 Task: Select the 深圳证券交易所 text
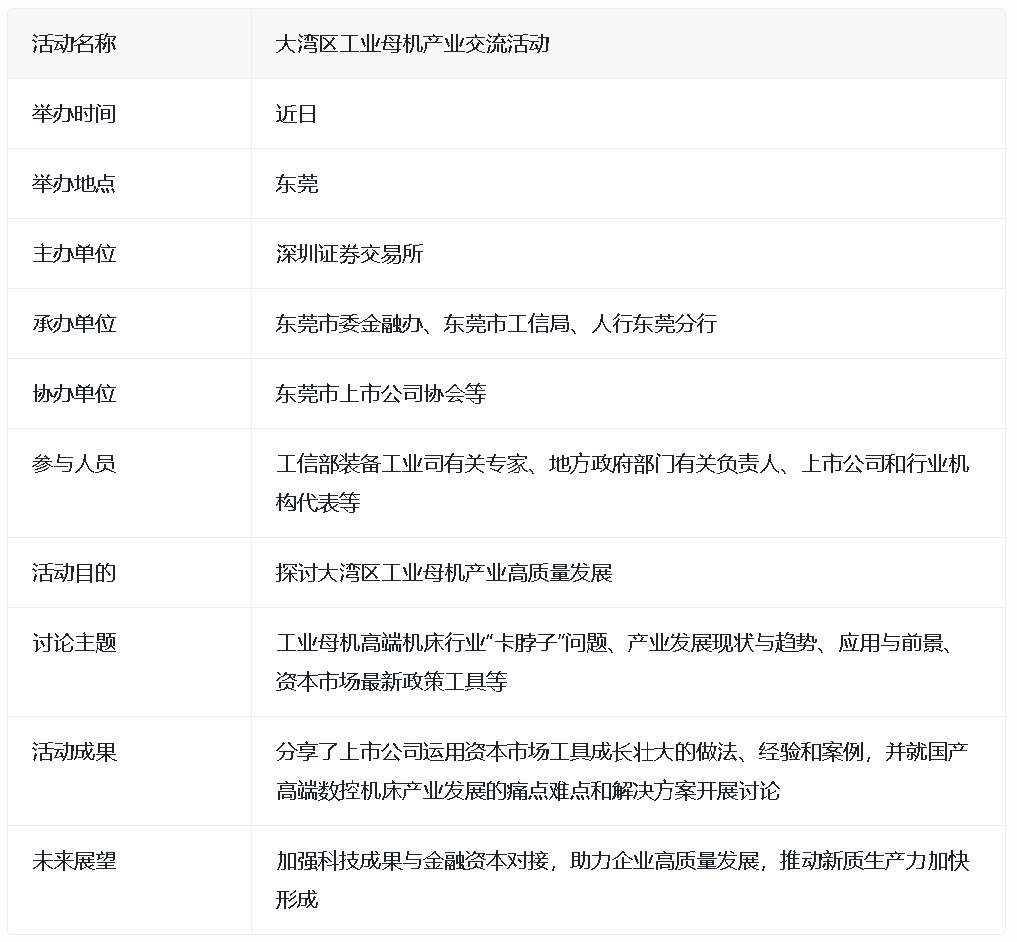349,254
